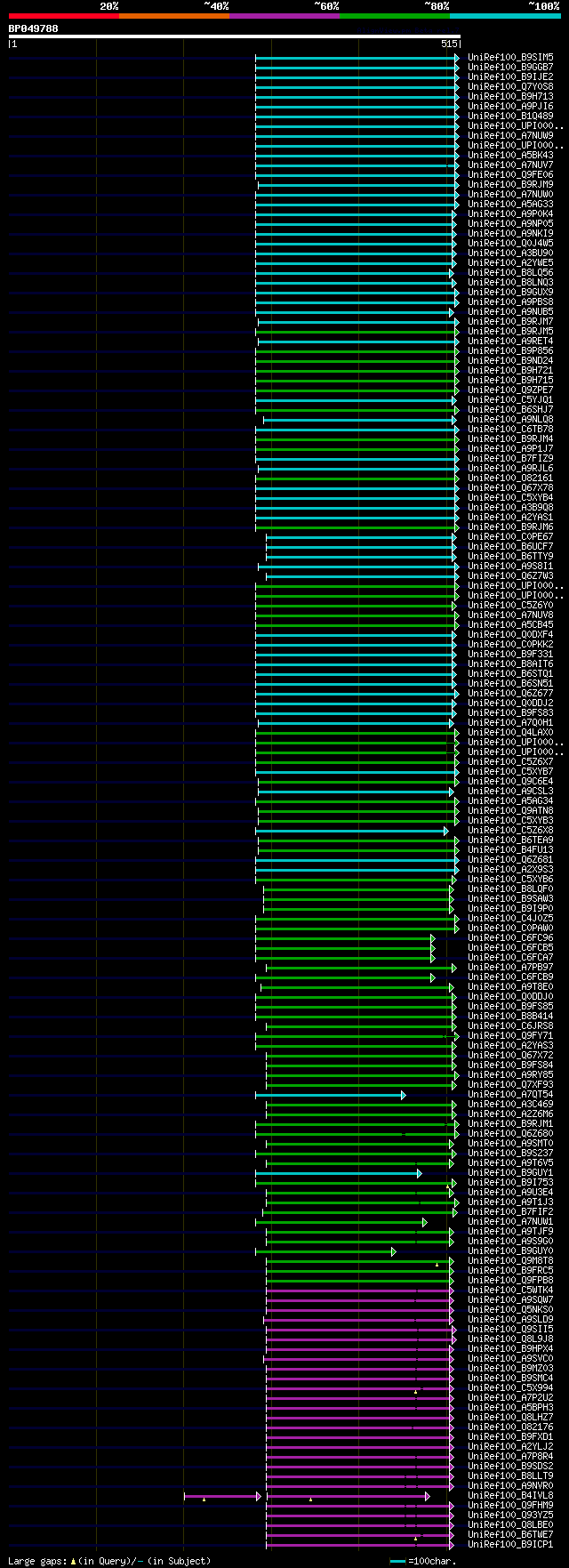
Task: Click the orange ~40% identity legend segment
Action: pos(173,16)
